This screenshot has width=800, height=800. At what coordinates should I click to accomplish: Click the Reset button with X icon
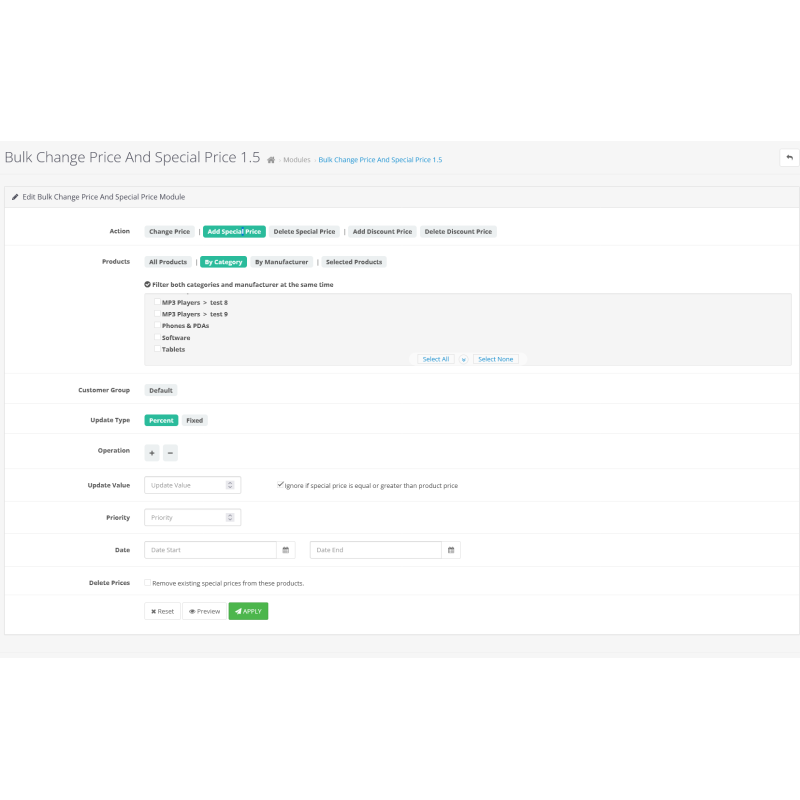pyautogui.click(x=161, y=611)
